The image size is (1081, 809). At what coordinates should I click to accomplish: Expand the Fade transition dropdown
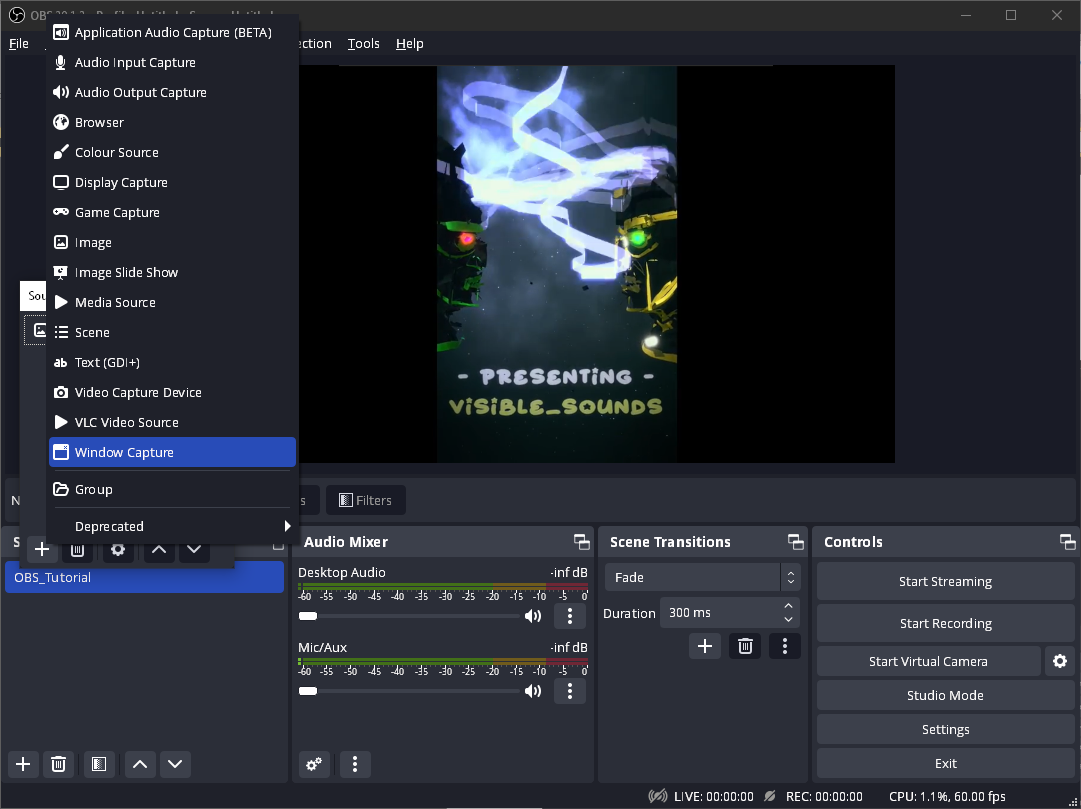coord(790,578)
